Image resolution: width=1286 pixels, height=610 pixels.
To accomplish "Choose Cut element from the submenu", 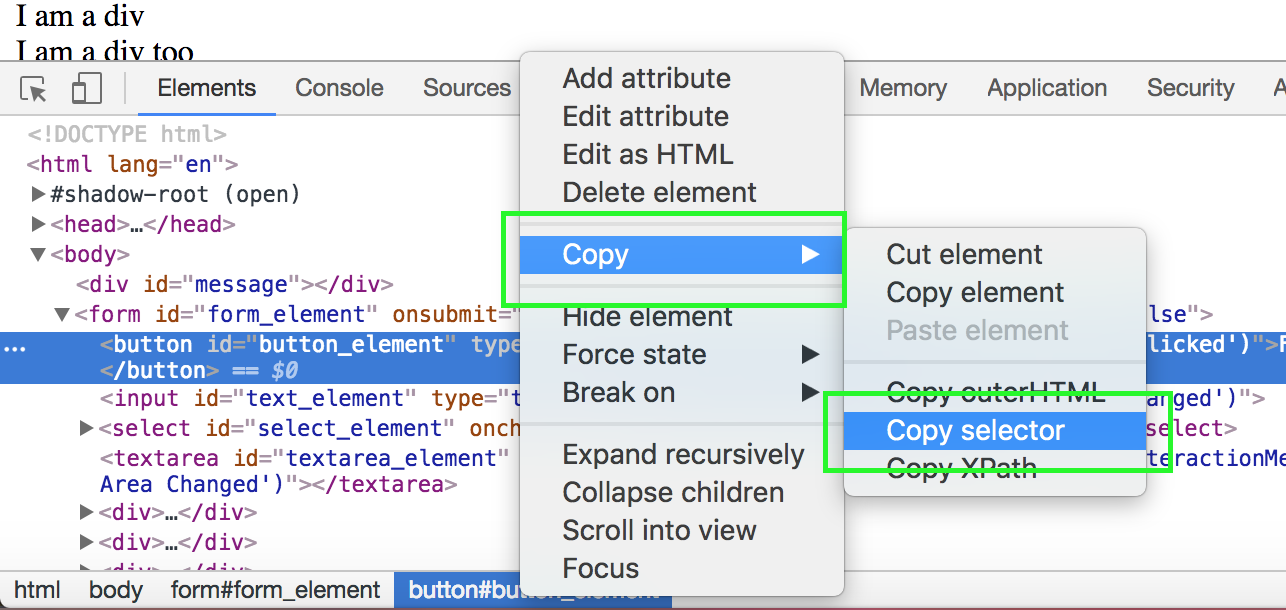I will [964, 255].
